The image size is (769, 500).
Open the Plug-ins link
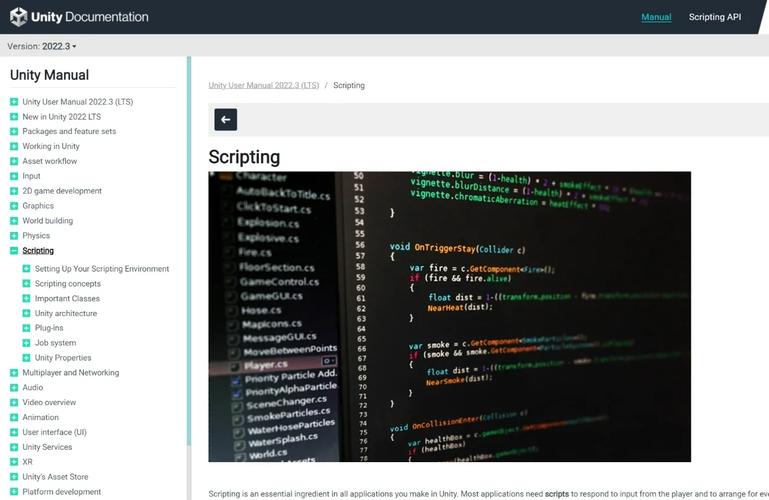point(49,328)
